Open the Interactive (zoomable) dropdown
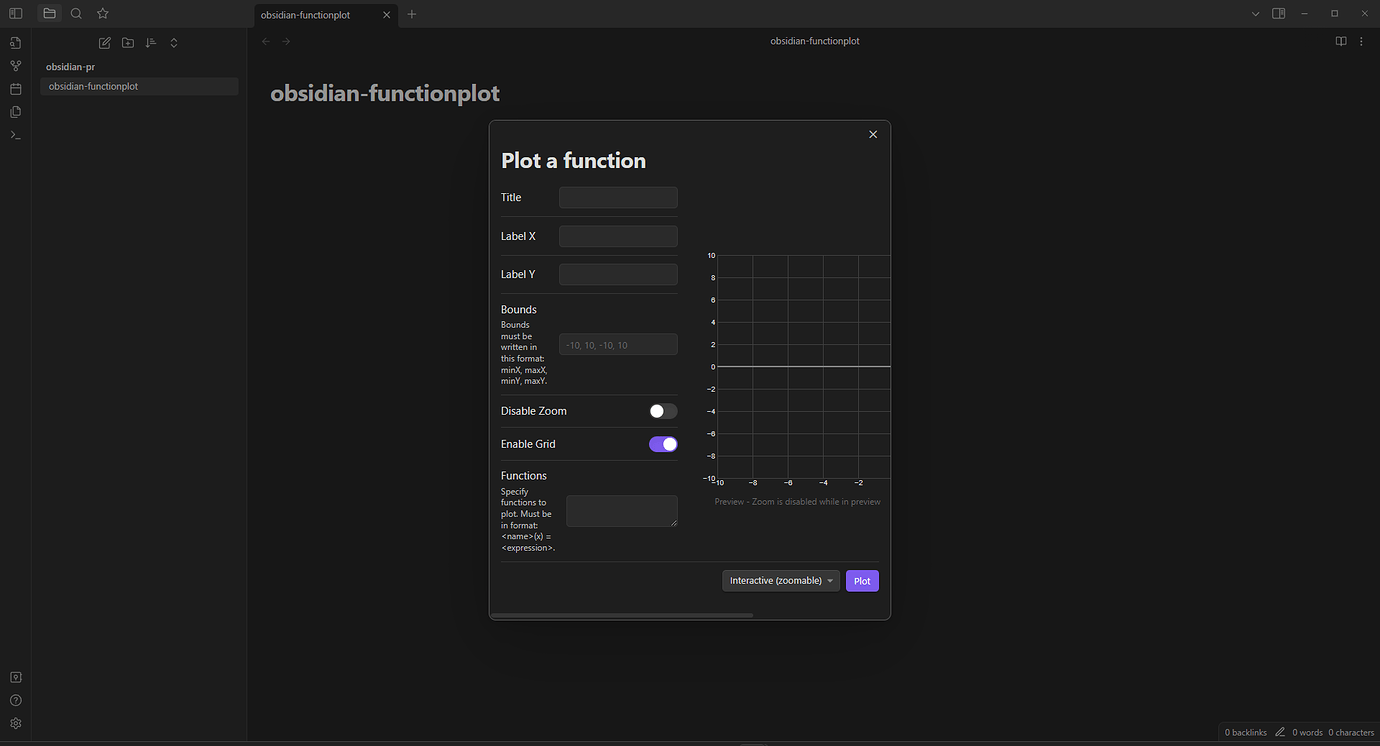 781,581
